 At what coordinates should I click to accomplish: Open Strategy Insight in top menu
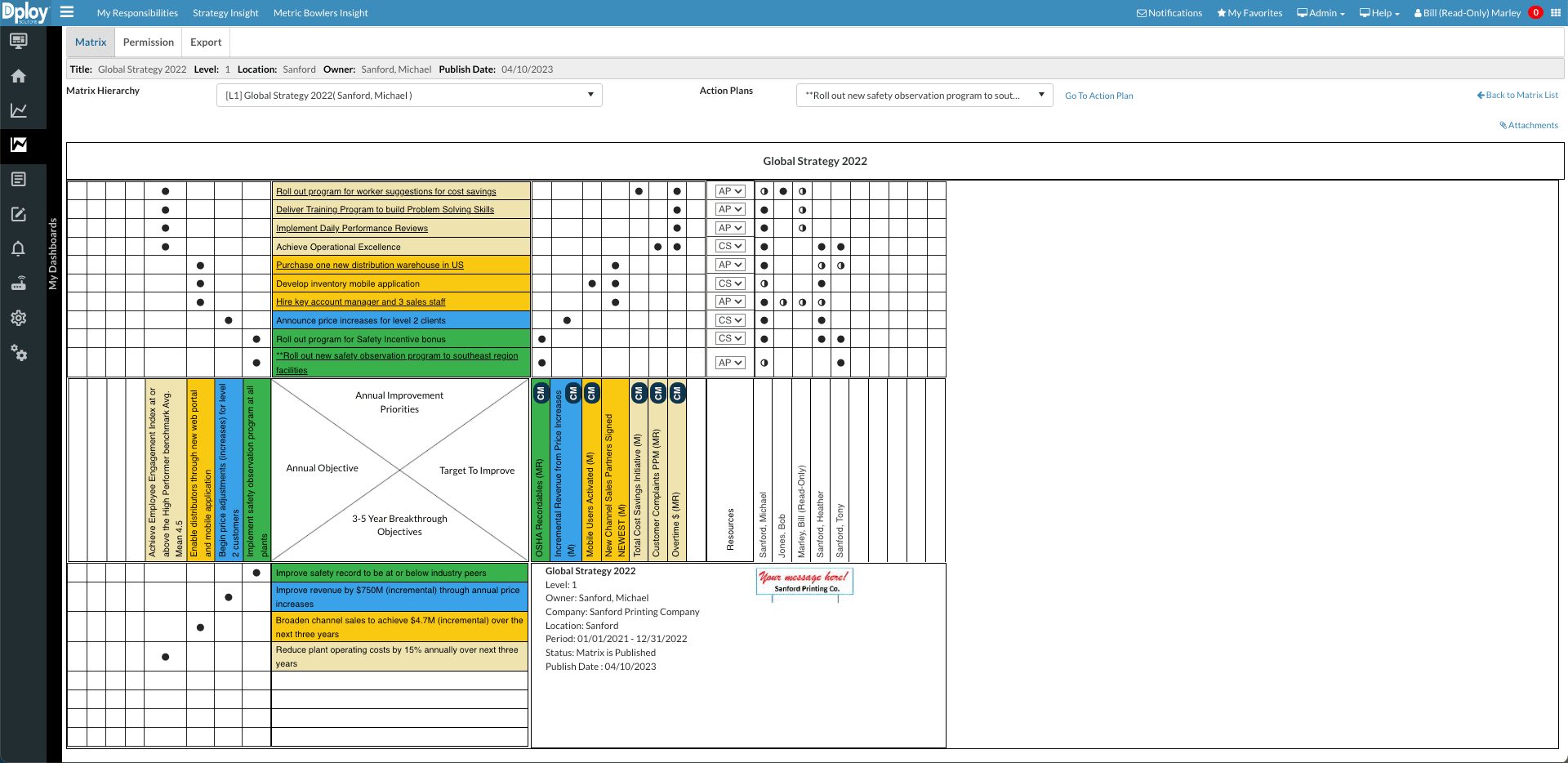tap(225, 13)
